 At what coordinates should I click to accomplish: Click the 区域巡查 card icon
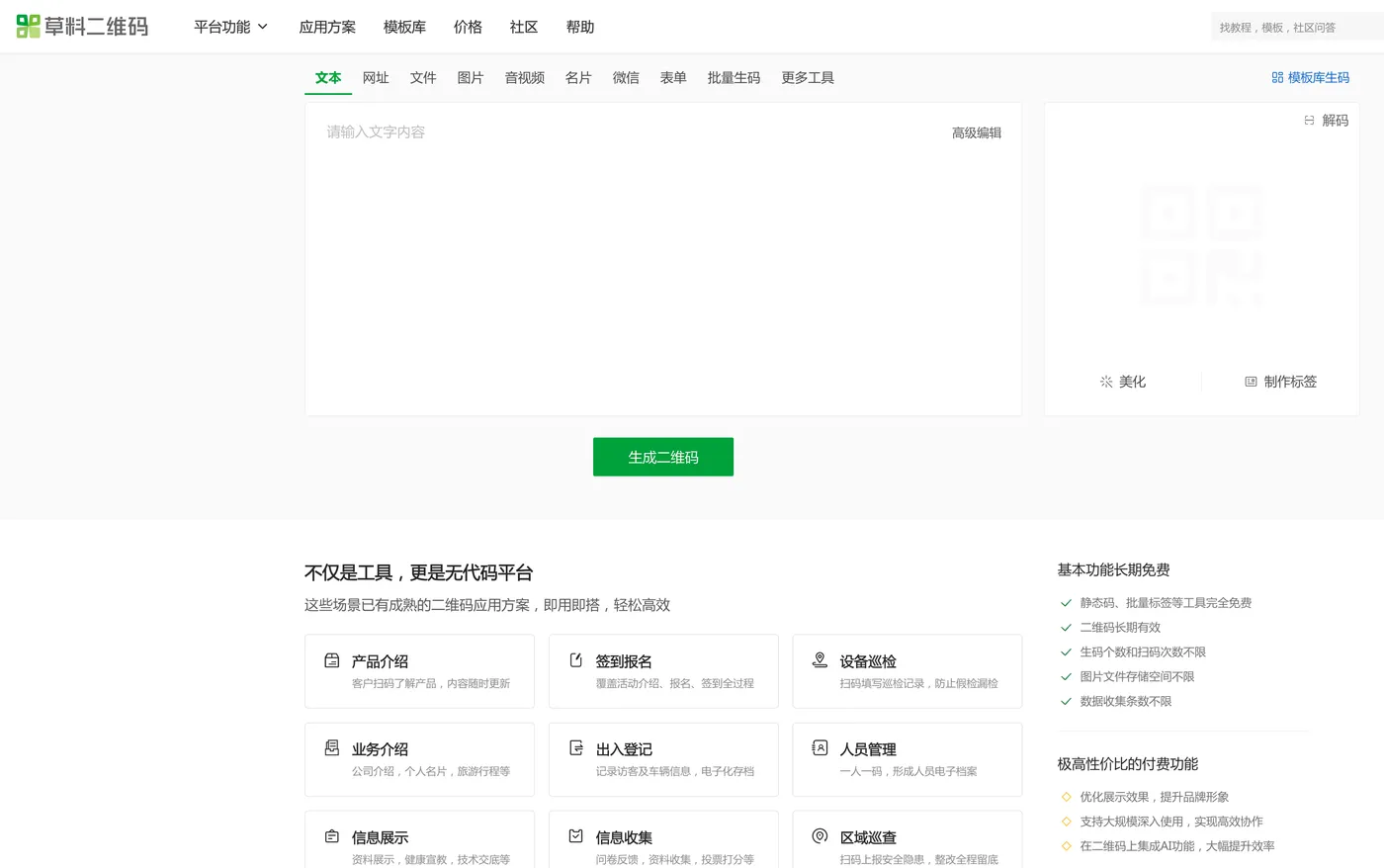click(x=820, y=836)
